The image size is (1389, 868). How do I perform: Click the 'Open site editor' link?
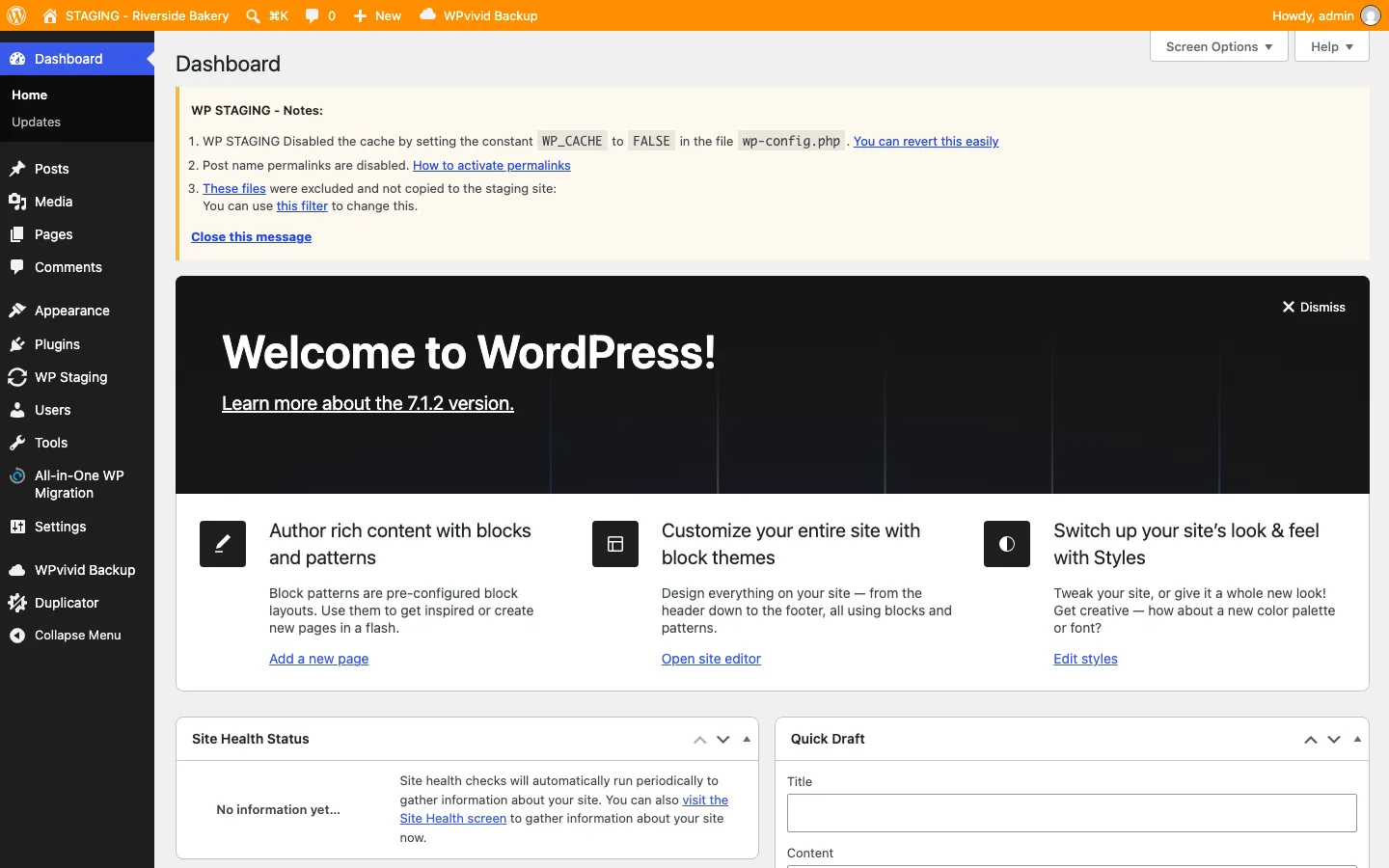(711, 659)
